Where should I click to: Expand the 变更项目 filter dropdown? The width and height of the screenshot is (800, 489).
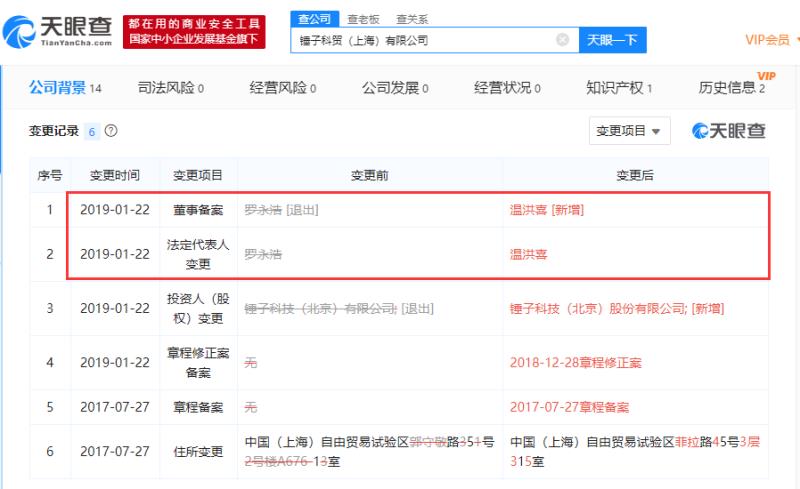(x=630, y=131)
